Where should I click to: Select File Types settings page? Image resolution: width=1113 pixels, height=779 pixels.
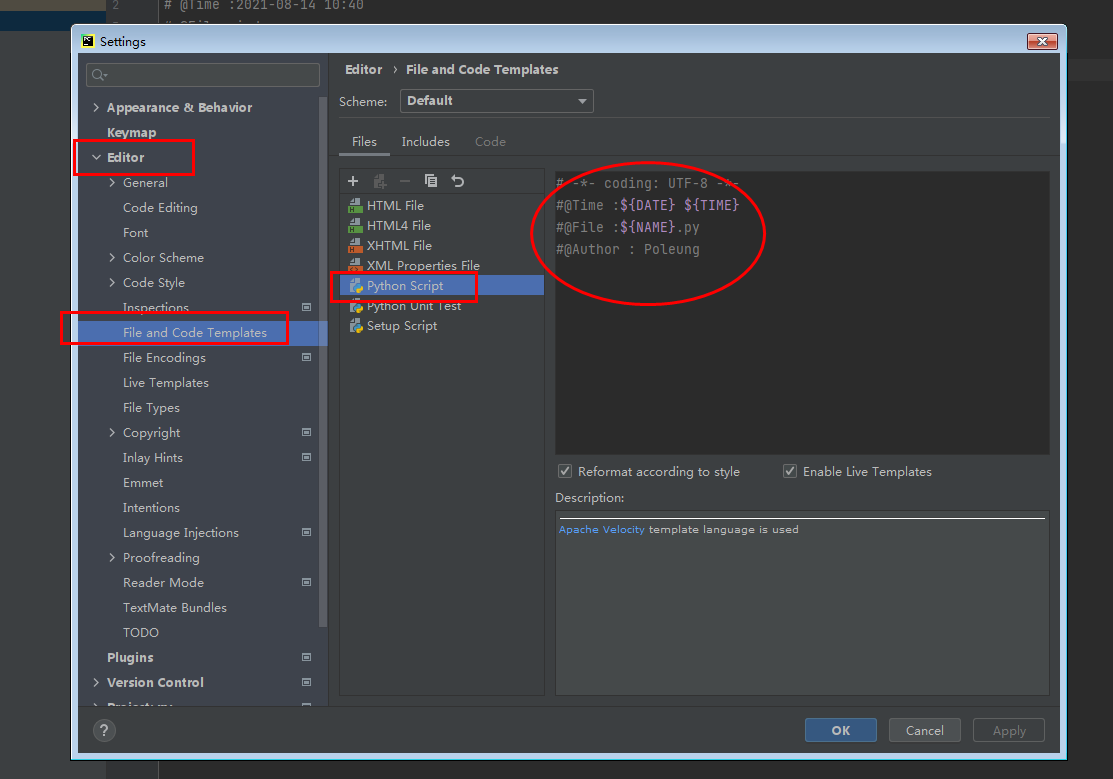(x=151, y=408)
